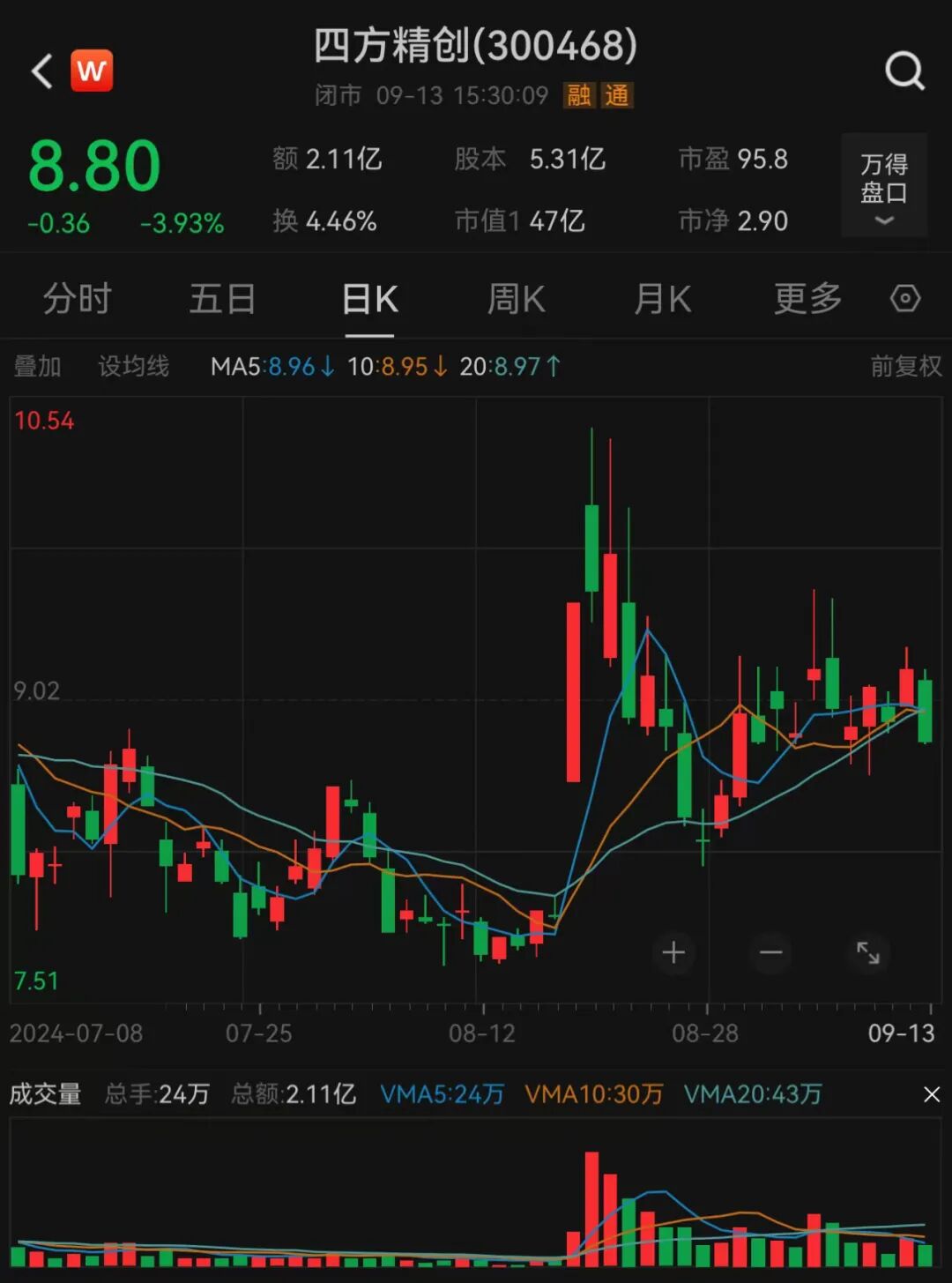
Task: Expand the 万得盘口 panel chevron
Action: (882, 221)
